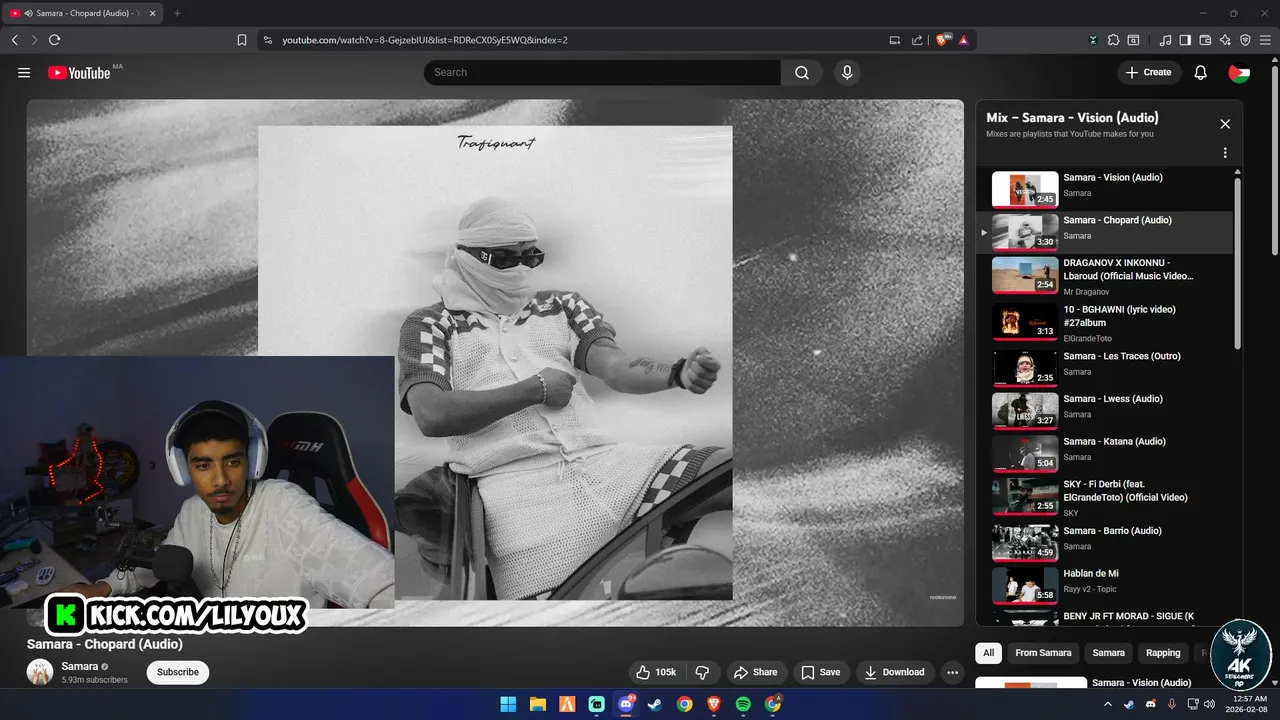Open File Explorer from the taskbar
1280x720 pixels.
537,704
